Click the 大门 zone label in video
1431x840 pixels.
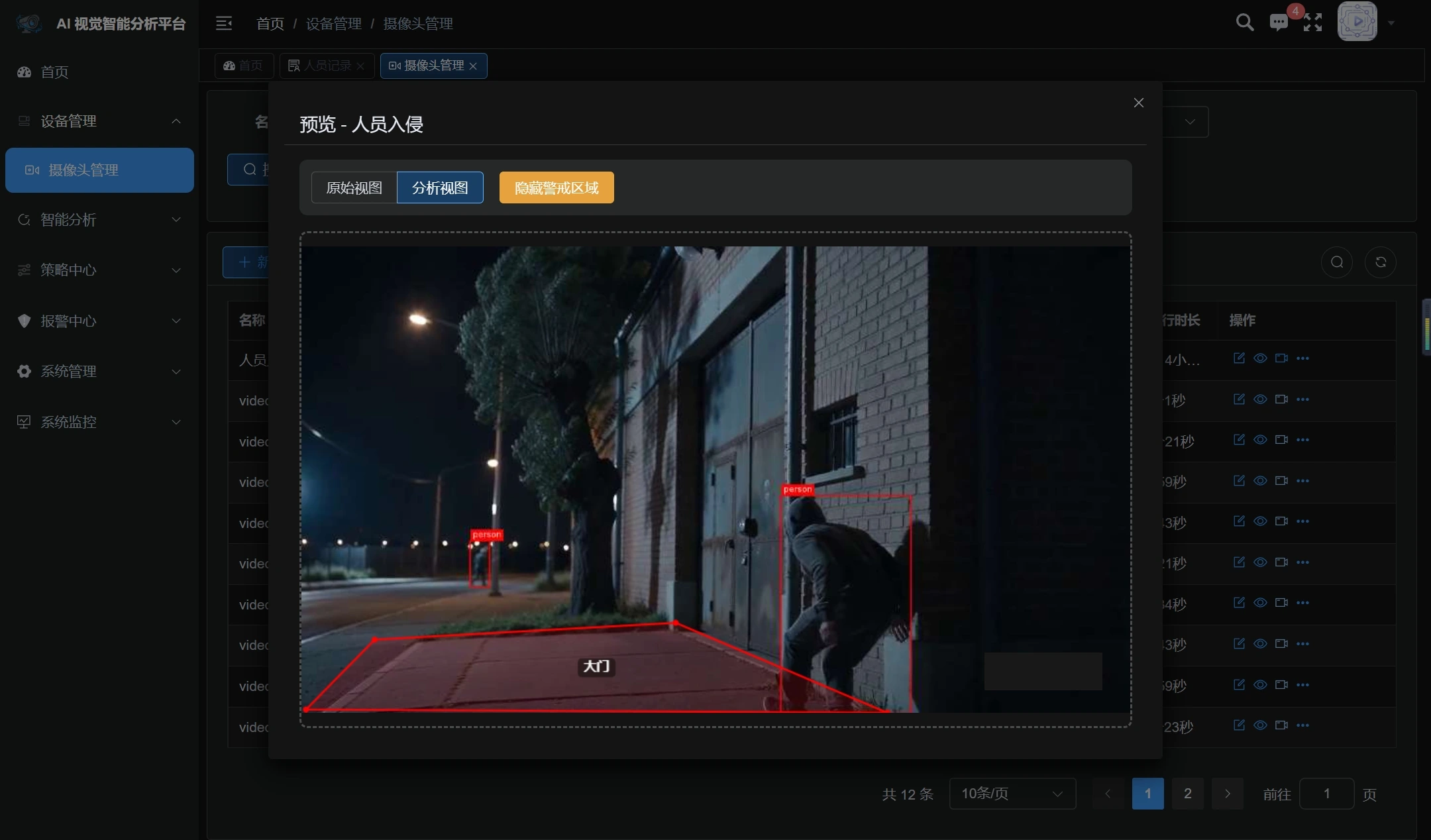coord(596,666)
